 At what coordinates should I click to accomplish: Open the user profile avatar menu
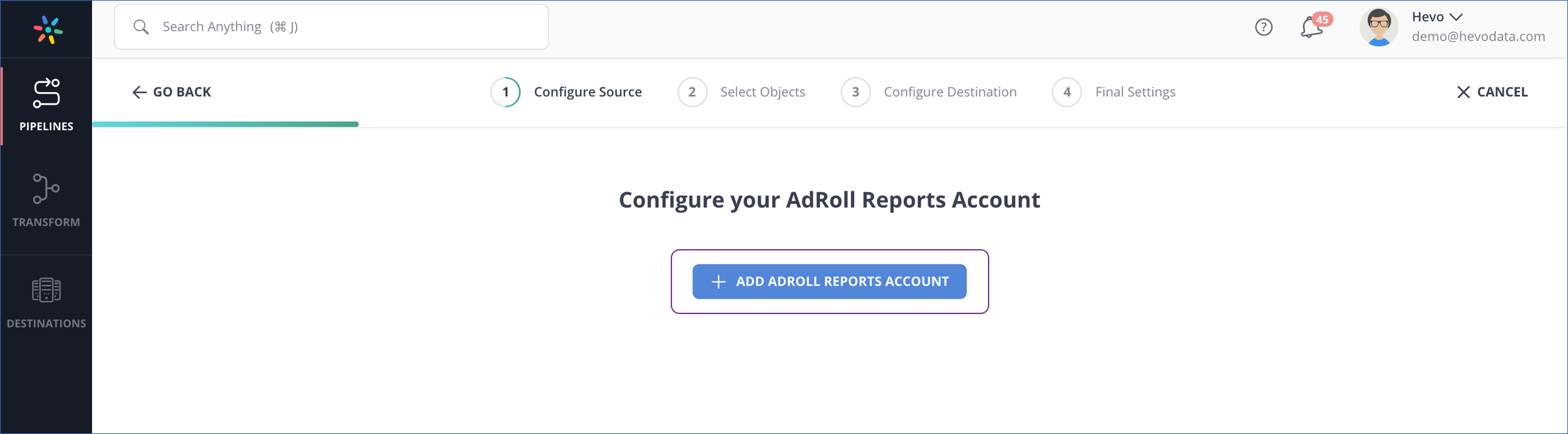(1379, 27)
